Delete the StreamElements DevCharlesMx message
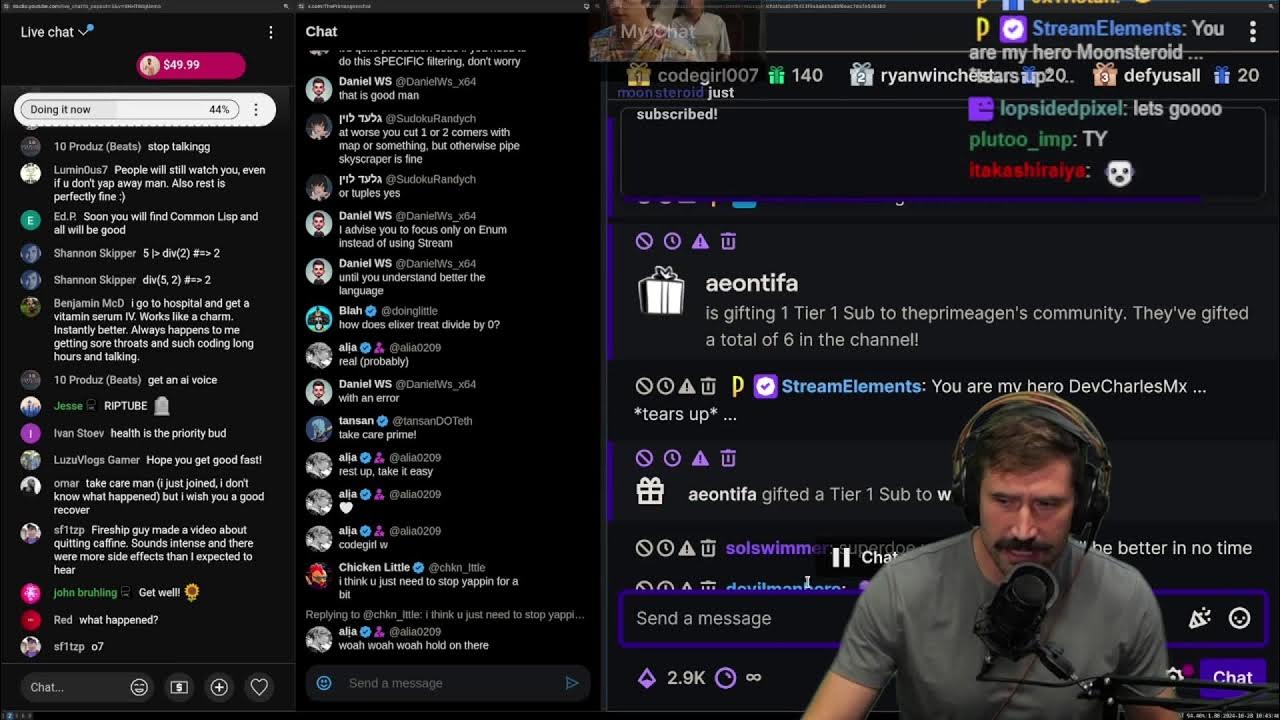Viewport: 1280px width, 720px height. click(x=708, y=386)
